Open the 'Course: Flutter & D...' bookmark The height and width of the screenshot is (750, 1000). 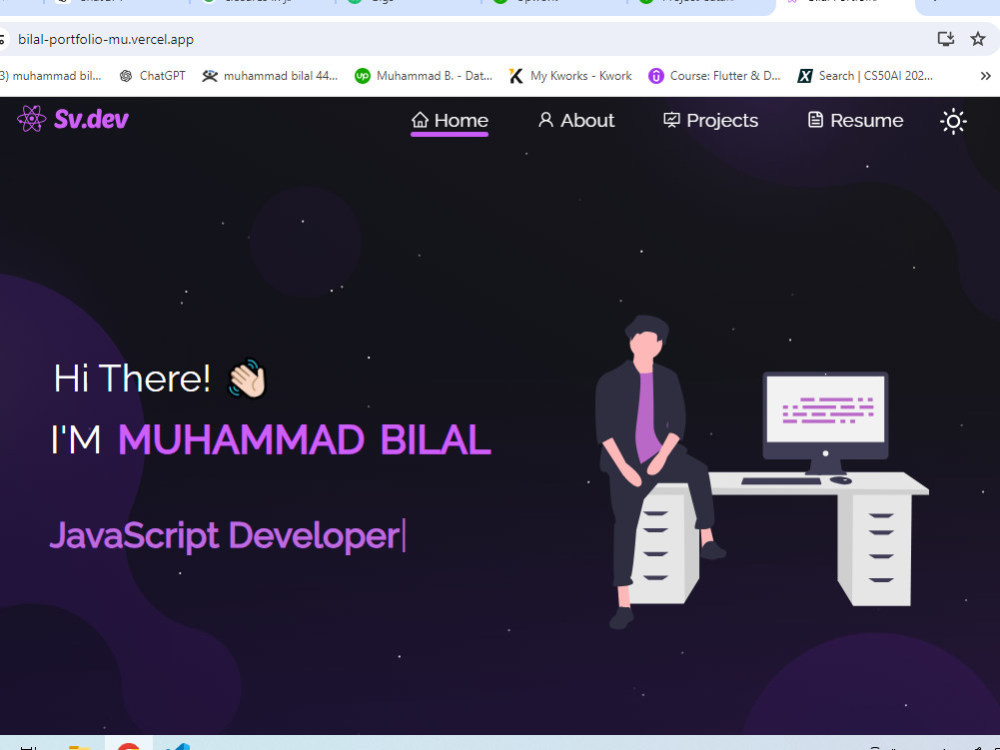pyautogui.click(x=714, y=76)
